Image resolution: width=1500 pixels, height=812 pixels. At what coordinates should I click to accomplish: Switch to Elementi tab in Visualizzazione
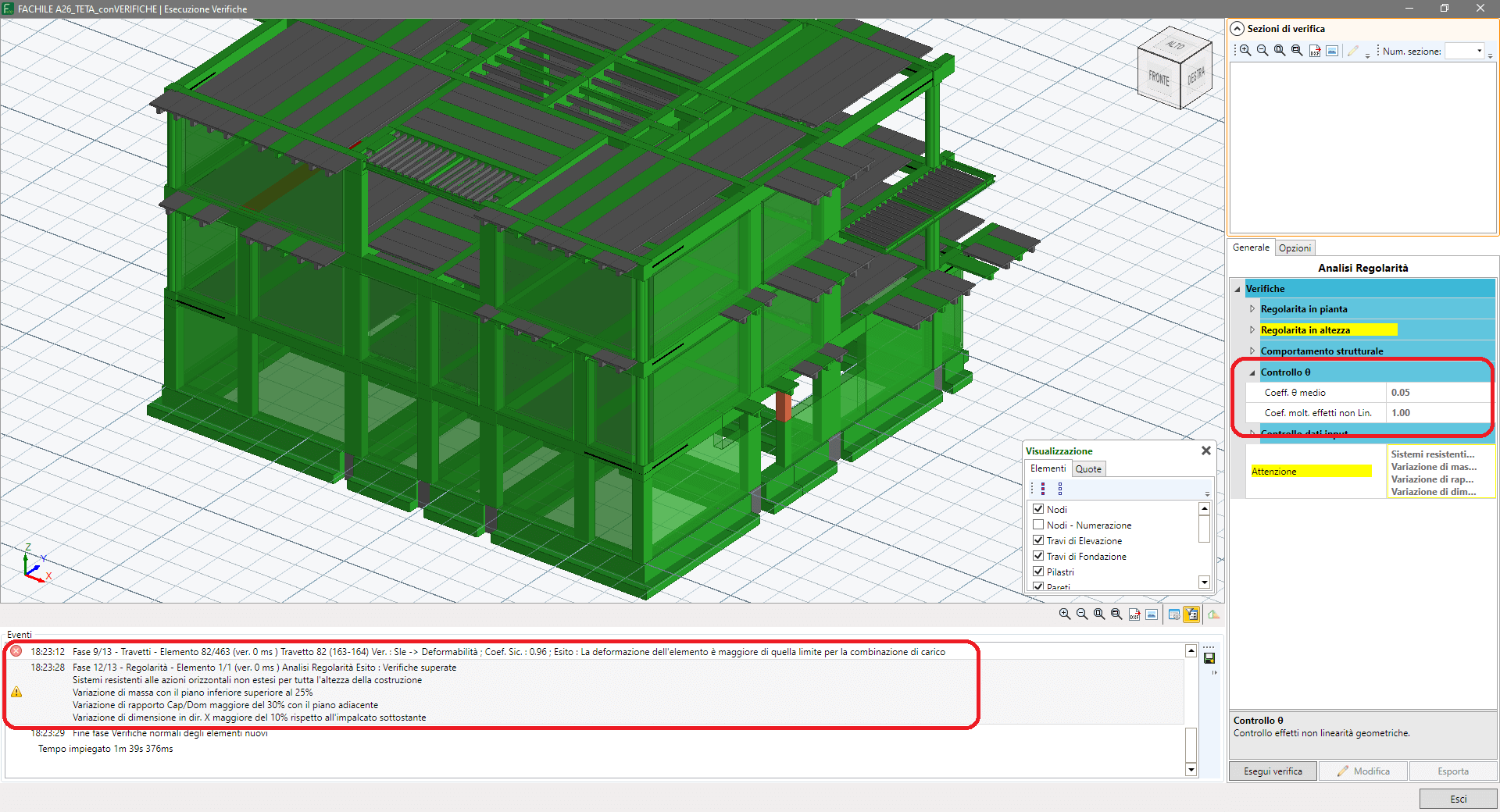[1048, 468]
